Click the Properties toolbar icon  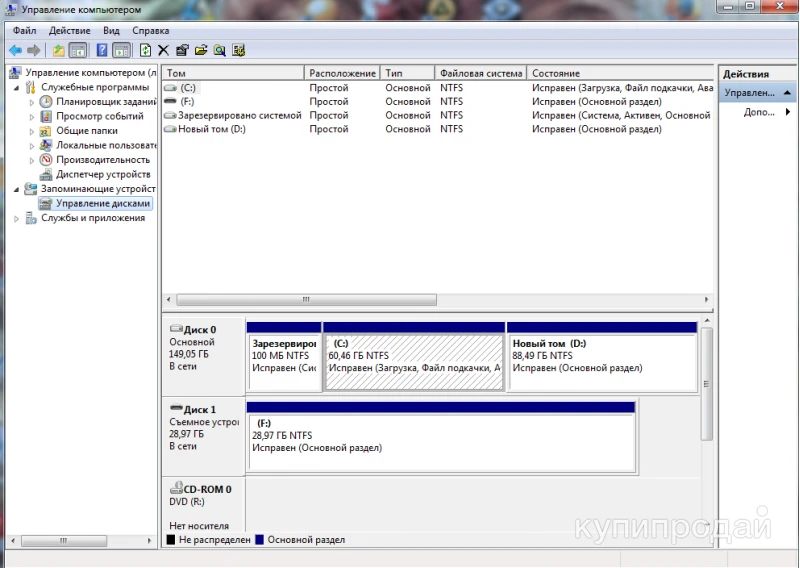[181, 50]
